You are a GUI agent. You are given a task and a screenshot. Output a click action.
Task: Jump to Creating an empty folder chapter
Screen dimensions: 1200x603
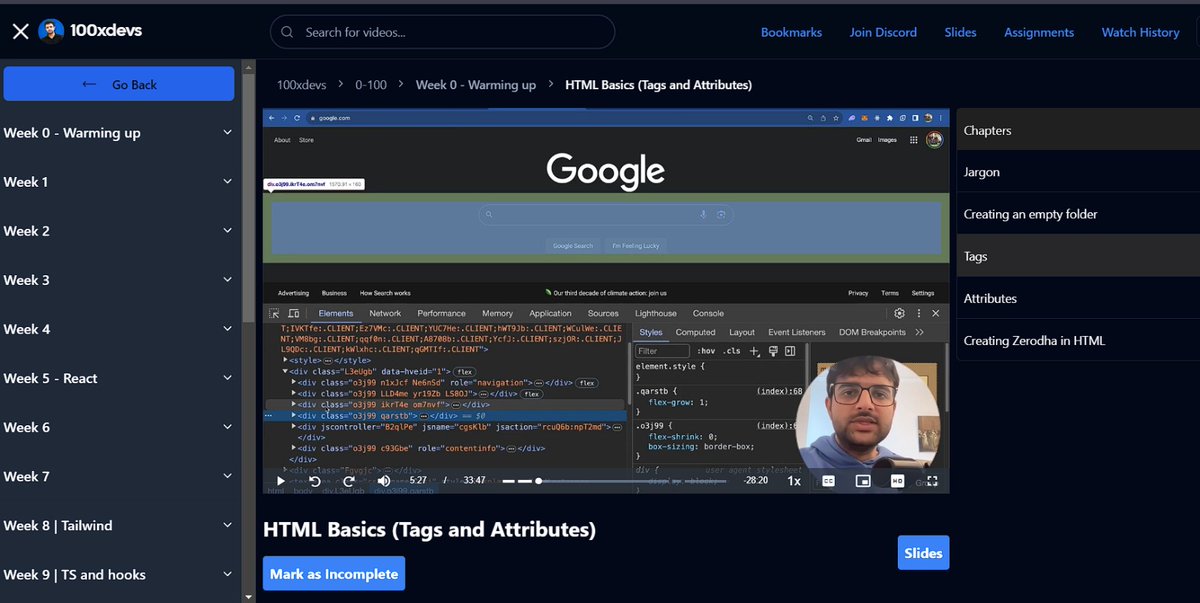pyautogui.click(x=1078, y=214)
